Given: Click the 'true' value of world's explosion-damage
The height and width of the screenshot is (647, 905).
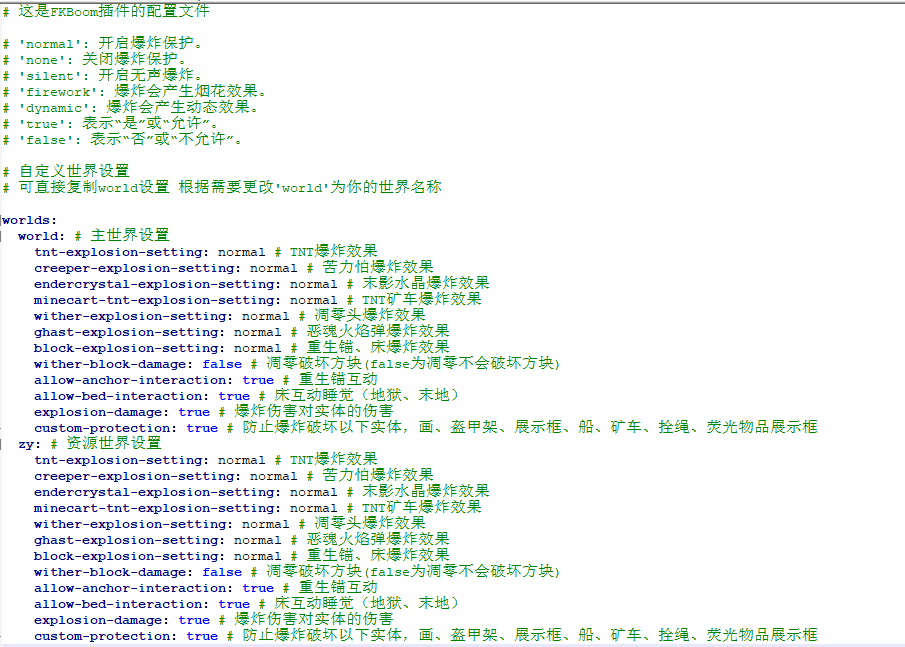Looking at the screenshot, I should [x=194, y=412].
